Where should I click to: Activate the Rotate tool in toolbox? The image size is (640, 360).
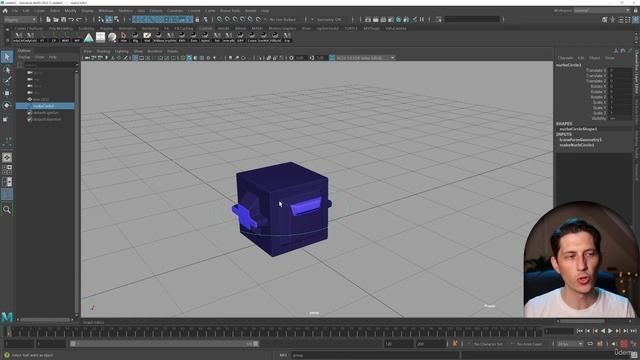pos(7,105)
